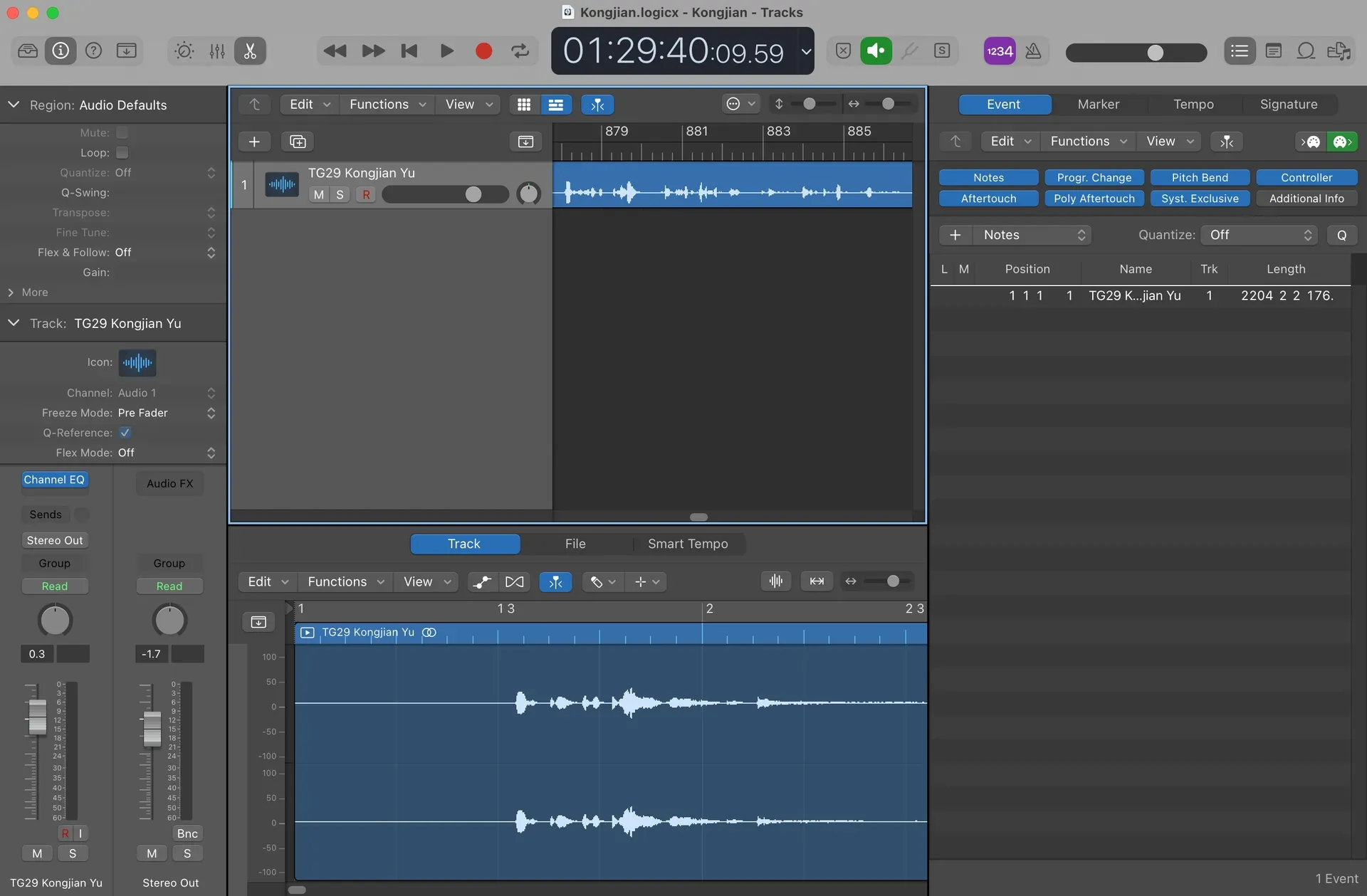
Task: Expand the More disclosure triangle
Action: coord(11,292)
